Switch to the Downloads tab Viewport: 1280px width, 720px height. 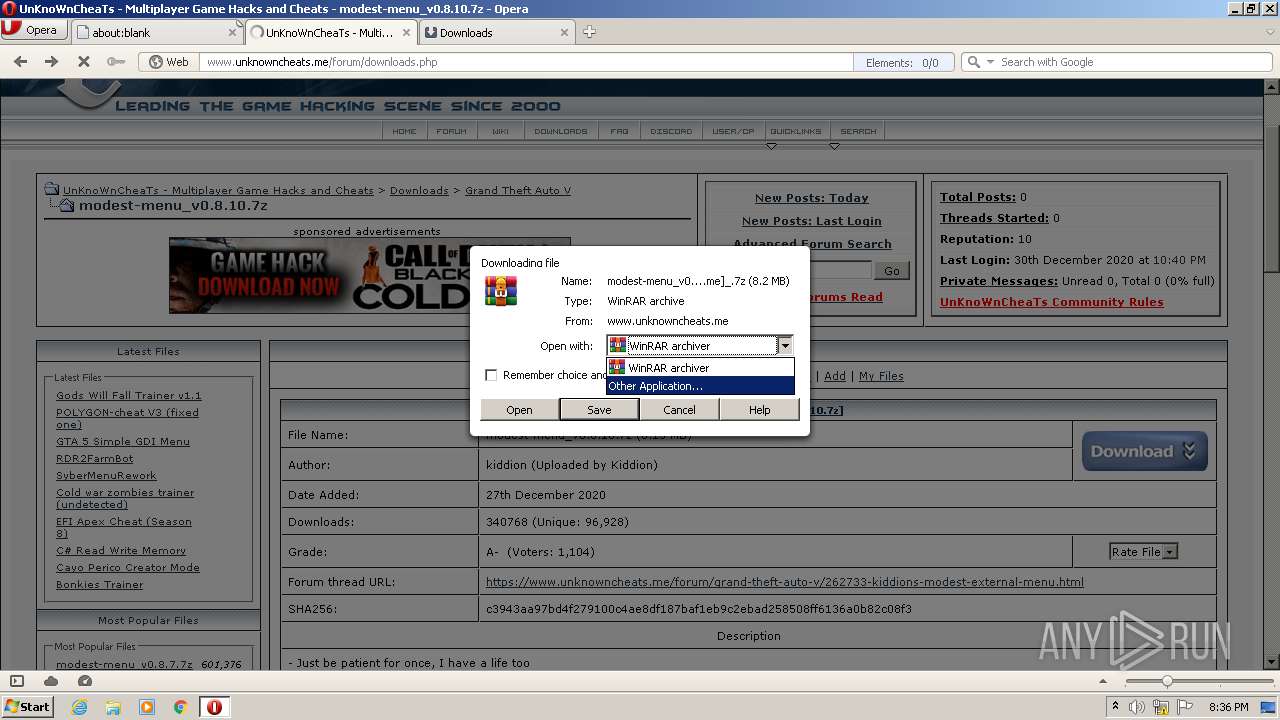click(x=495, y=32)
